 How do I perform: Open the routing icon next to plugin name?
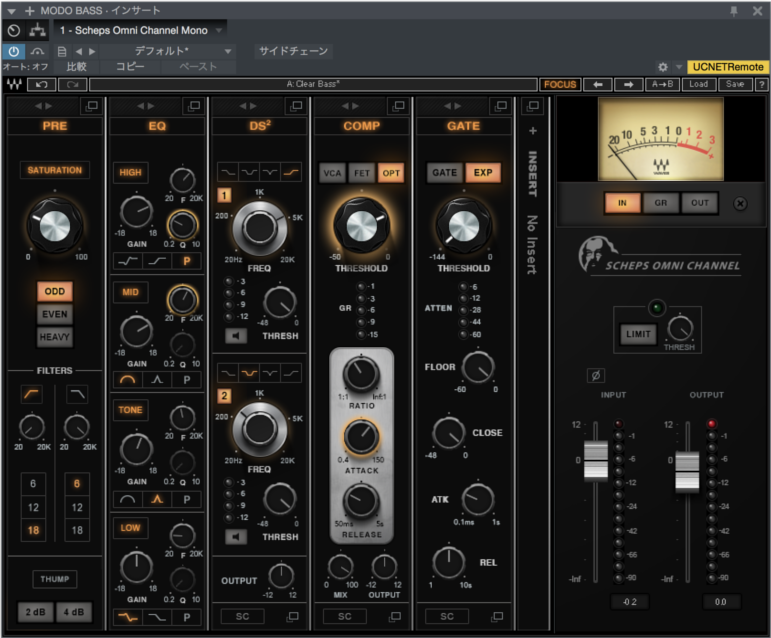37,30
